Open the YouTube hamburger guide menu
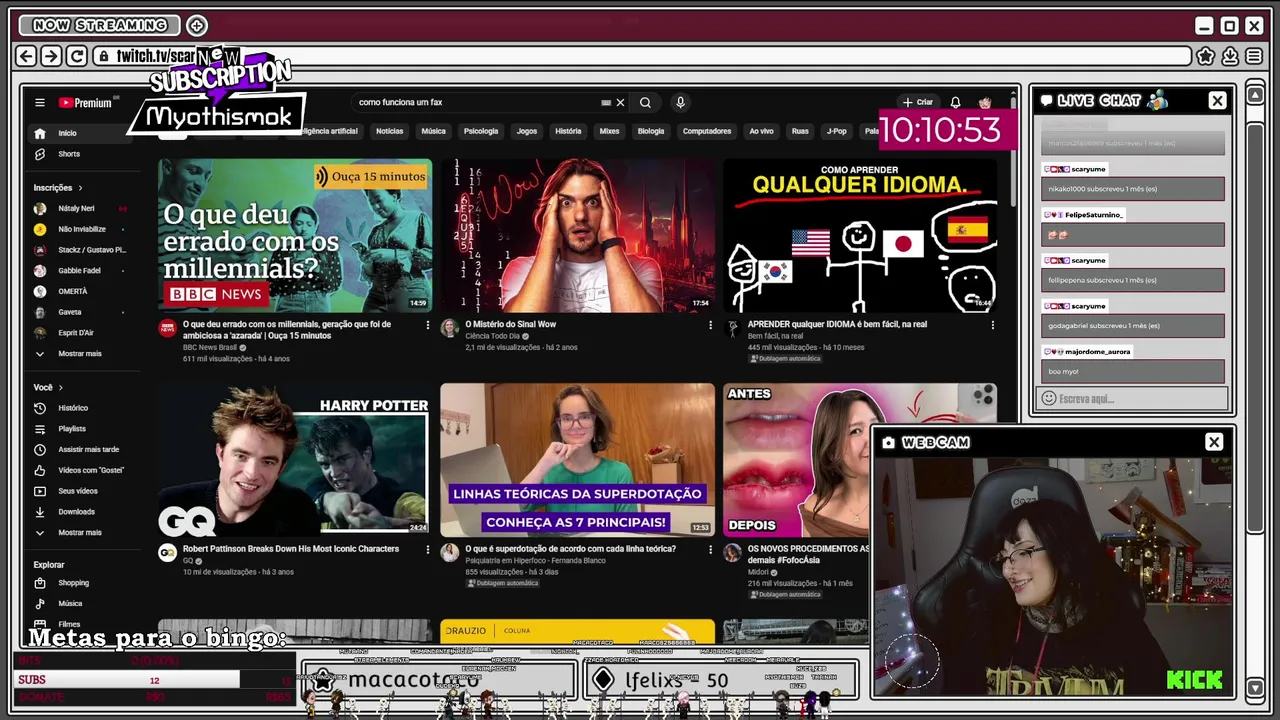1280x720 pixels. [40, 102]
